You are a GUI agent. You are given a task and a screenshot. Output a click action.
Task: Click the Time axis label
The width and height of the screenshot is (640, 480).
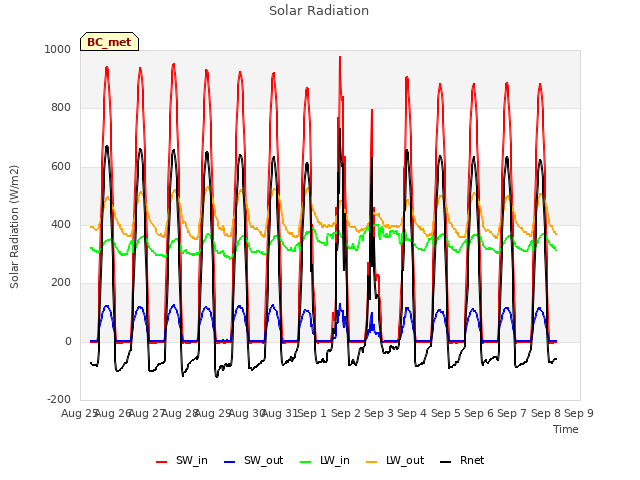(x=566, y=429)
